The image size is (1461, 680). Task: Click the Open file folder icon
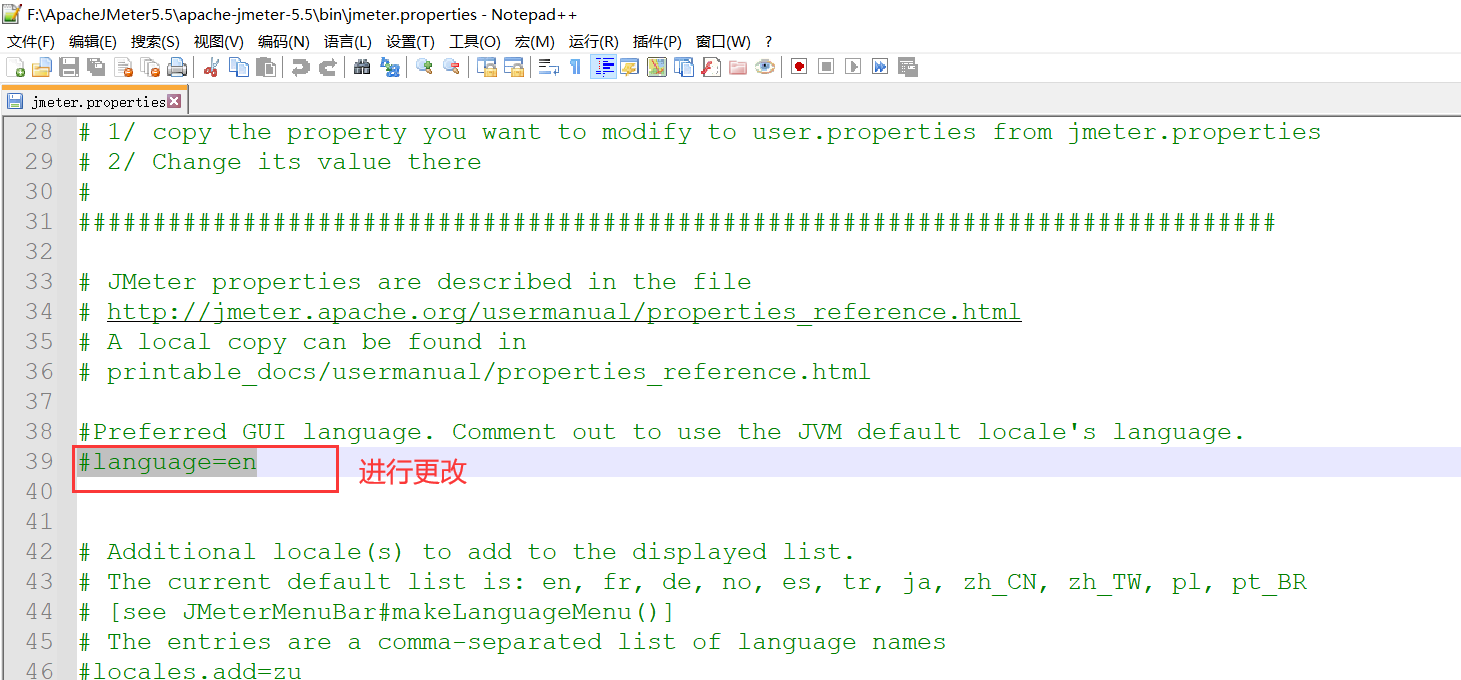[42, 67]
